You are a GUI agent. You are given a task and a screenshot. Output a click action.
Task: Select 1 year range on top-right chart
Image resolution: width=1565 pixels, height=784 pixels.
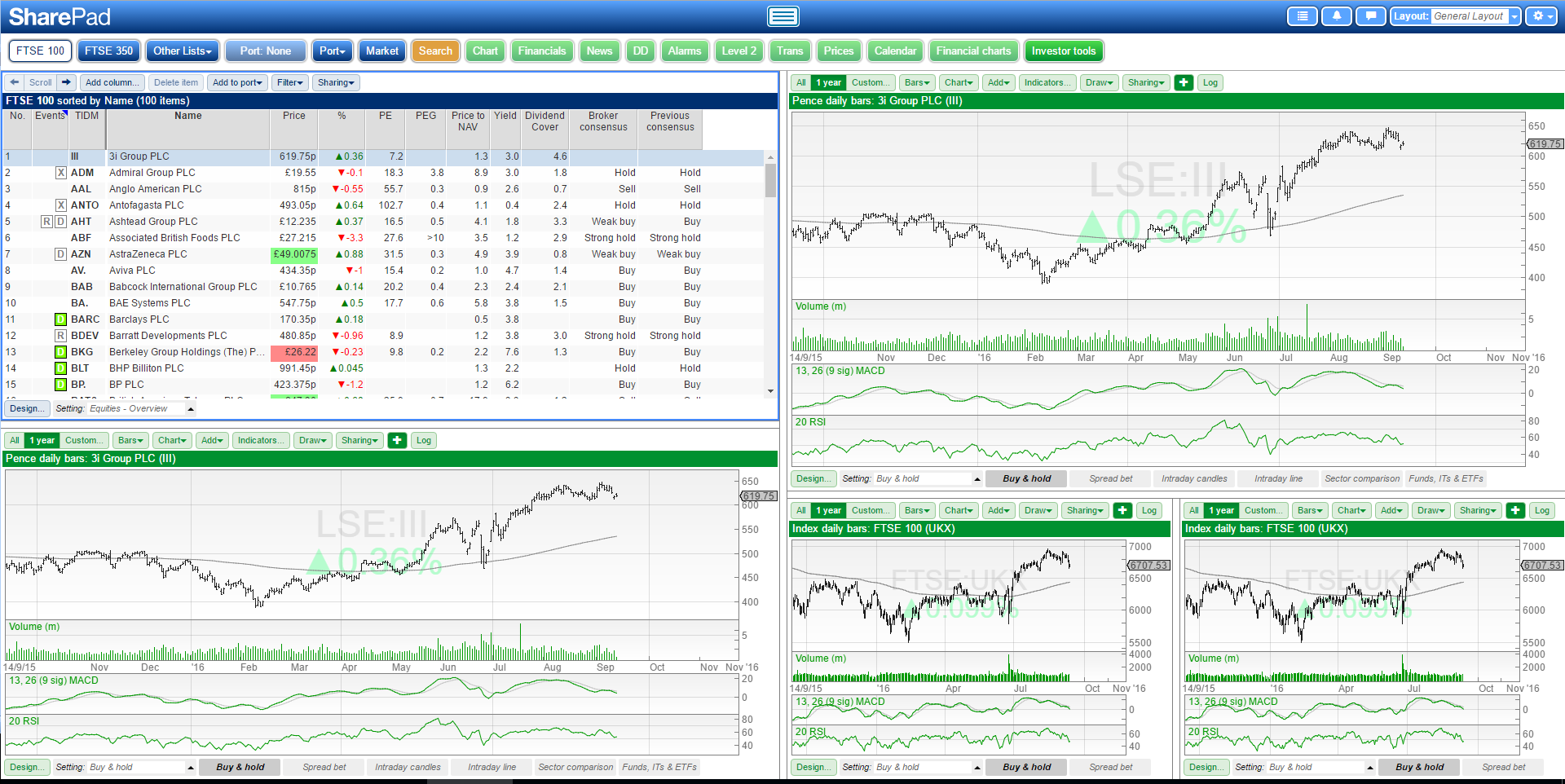[x=828, y=82]
